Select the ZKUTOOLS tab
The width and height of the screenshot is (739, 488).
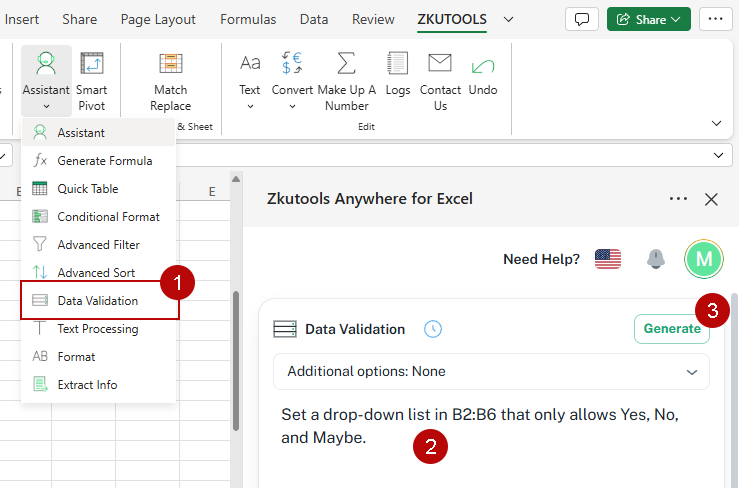[x=452, y=19]
